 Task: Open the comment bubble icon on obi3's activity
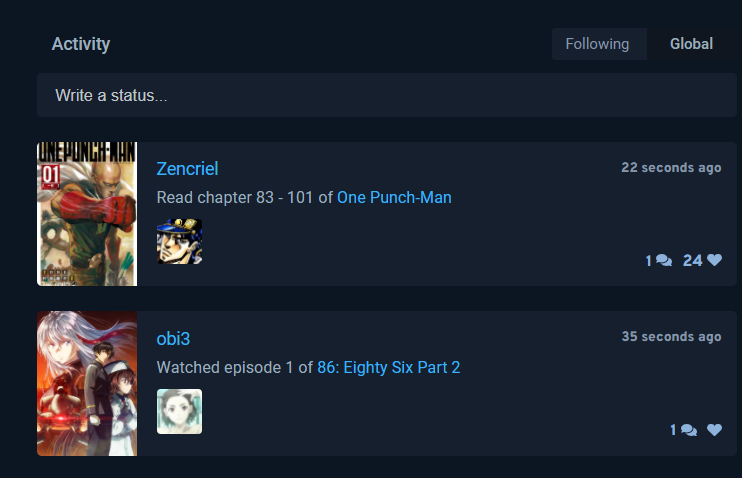click(689, 430)
